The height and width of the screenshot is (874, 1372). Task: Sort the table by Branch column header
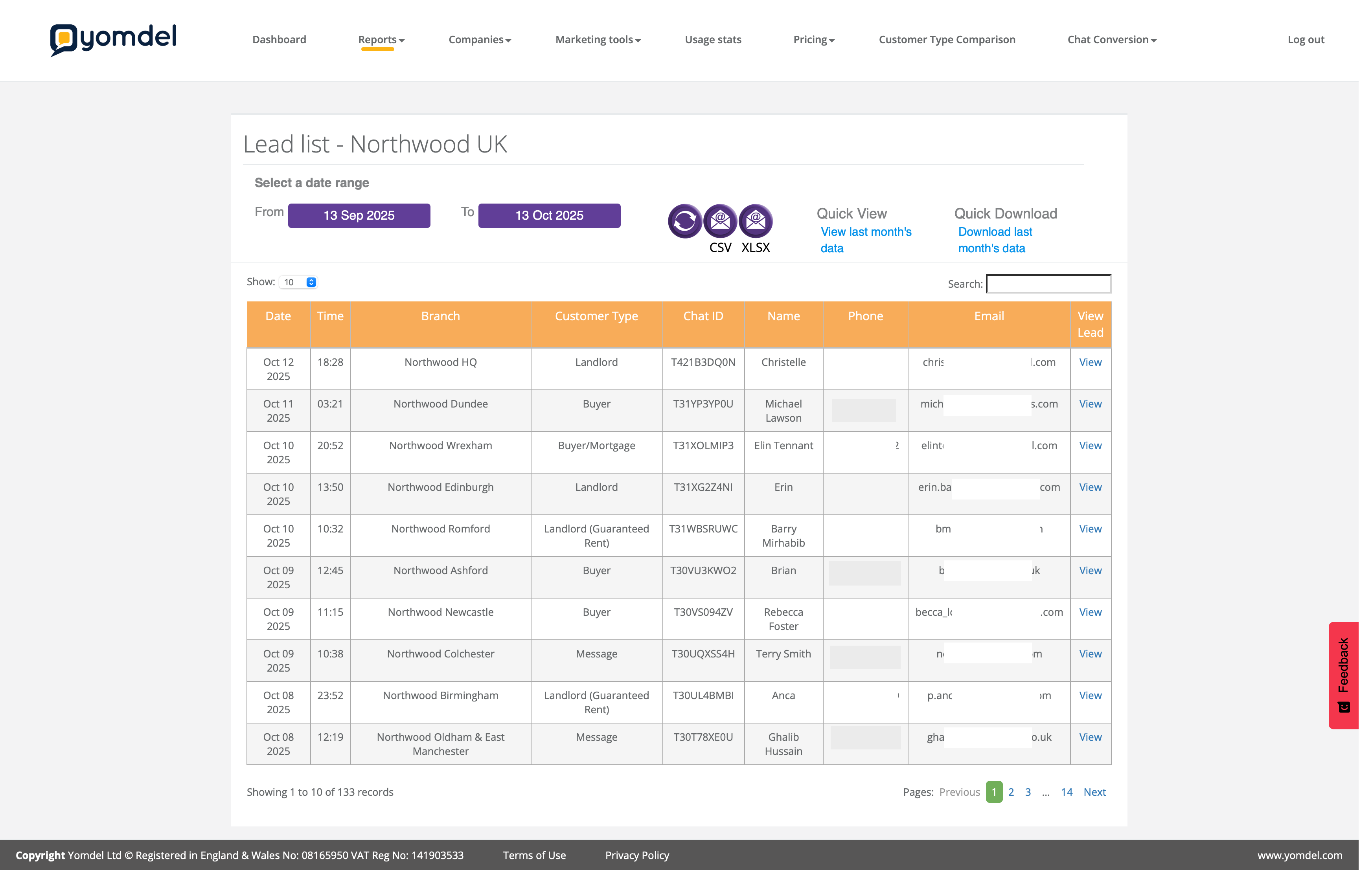click(x=440, y=316)
